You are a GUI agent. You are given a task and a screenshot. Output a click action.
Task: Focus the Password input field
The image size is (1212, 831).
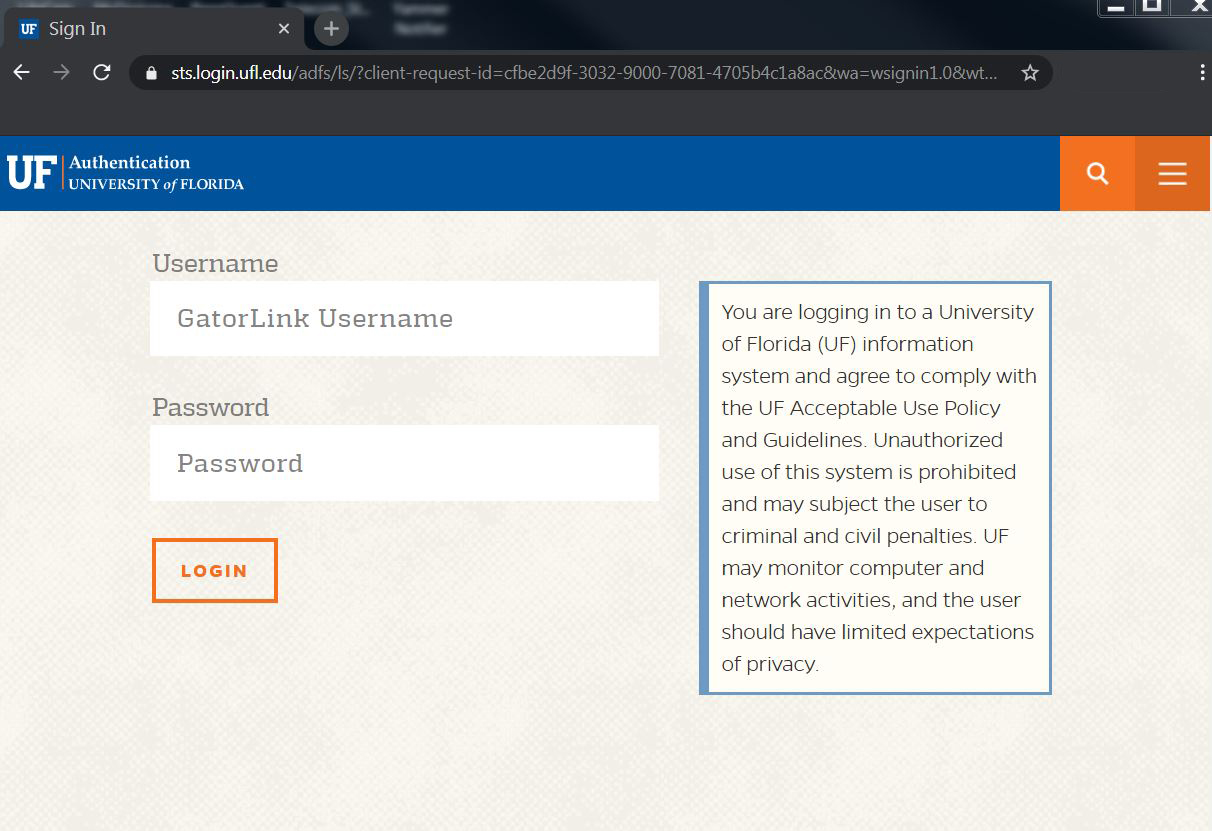click(x=404, y=463)
